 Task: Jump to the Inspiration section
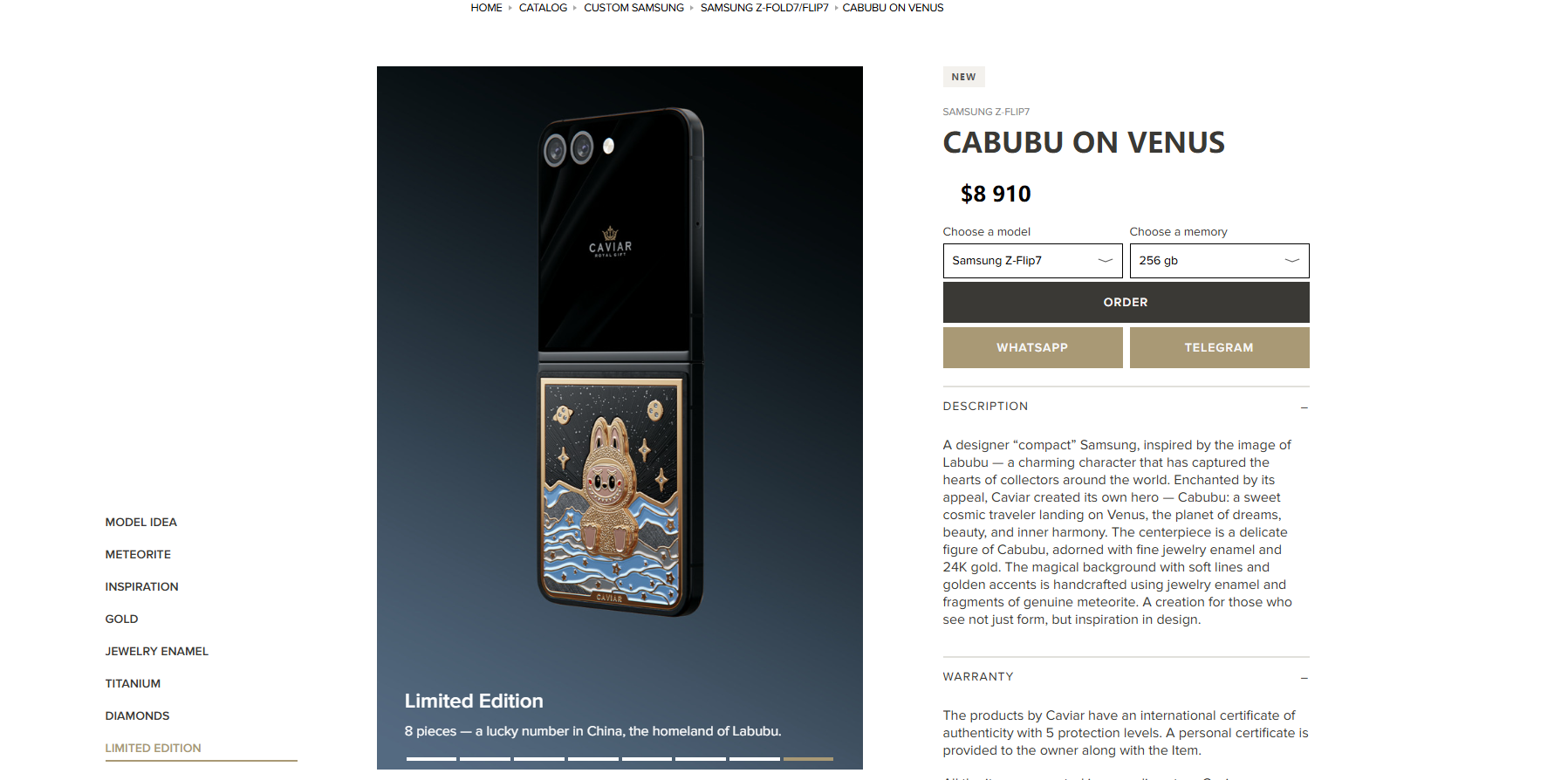coord(141,586)
